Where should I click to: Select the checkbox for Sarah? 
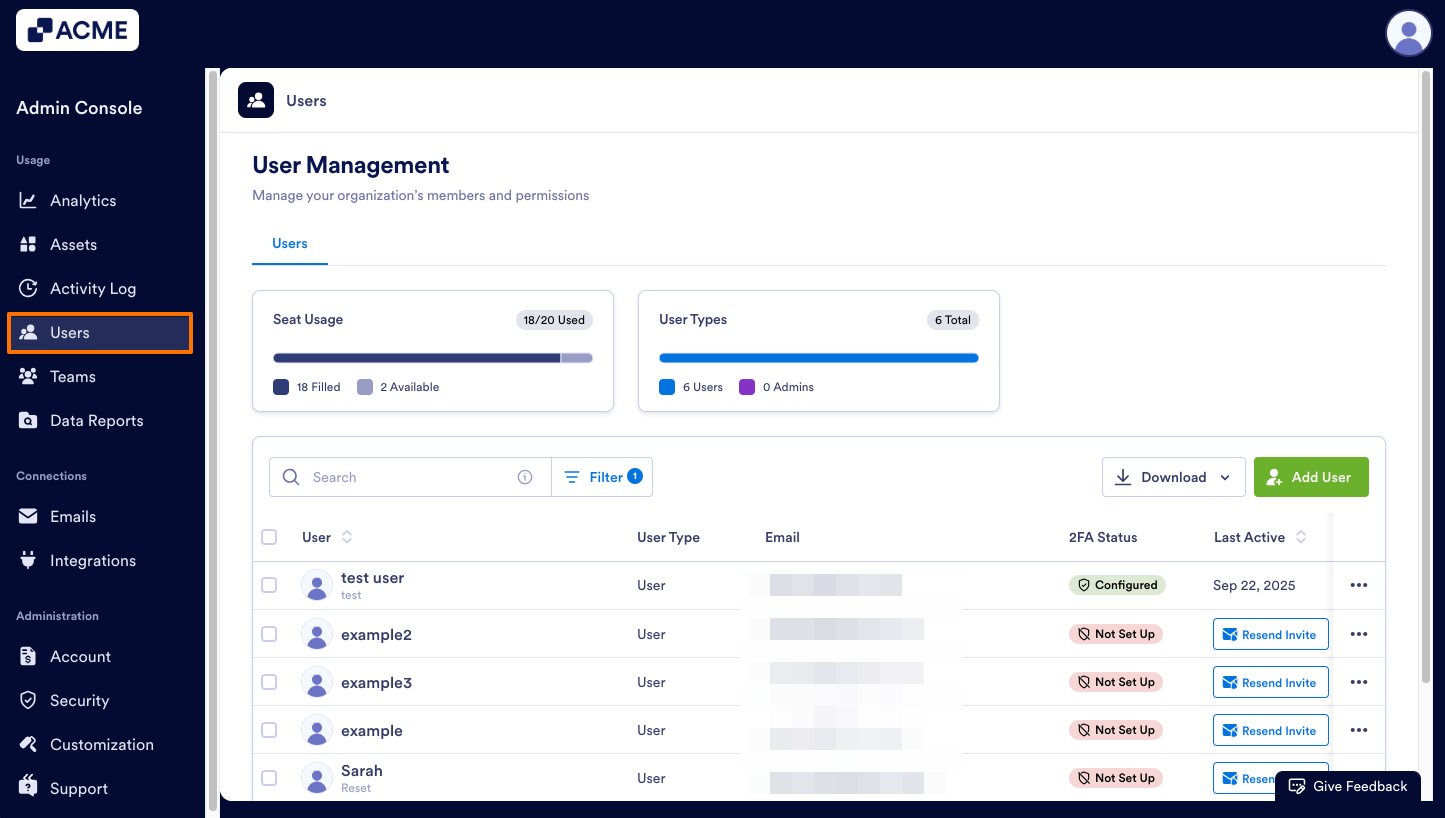[x=269, y=778]
